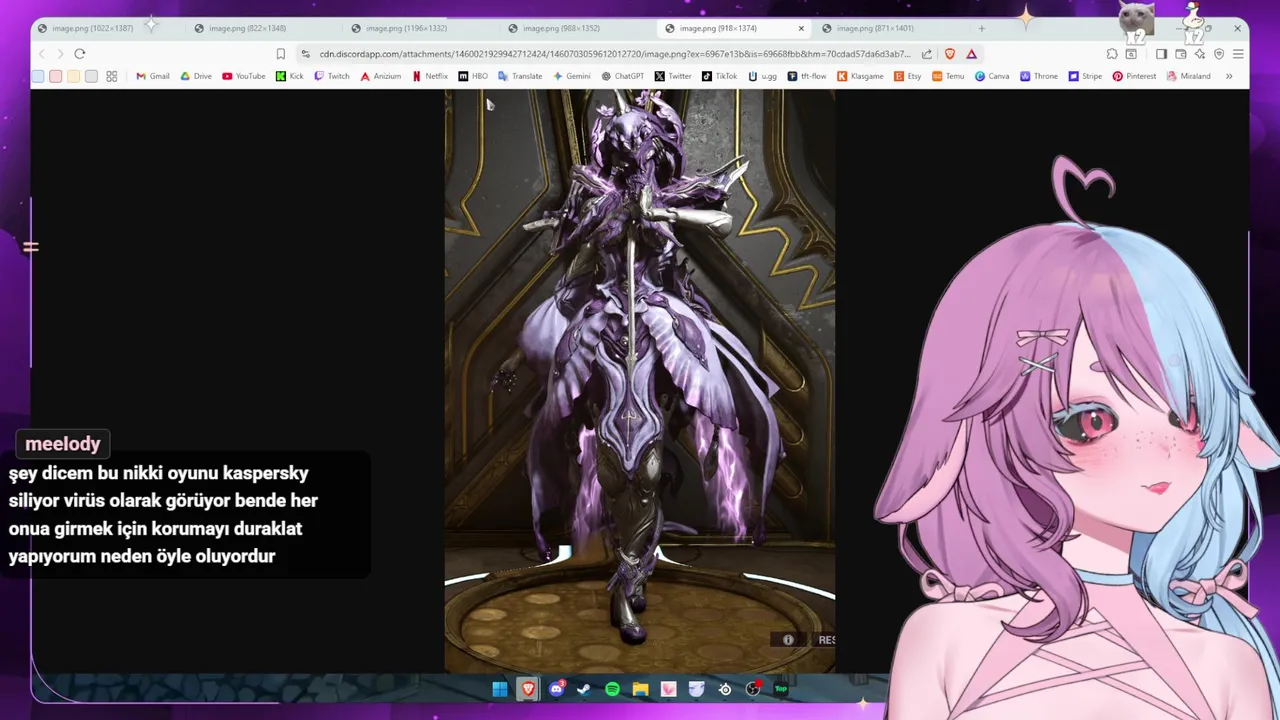This screenshot has width=1280, height=720.
Task: Open Throne bookmark
Action: click(1039, 76)
